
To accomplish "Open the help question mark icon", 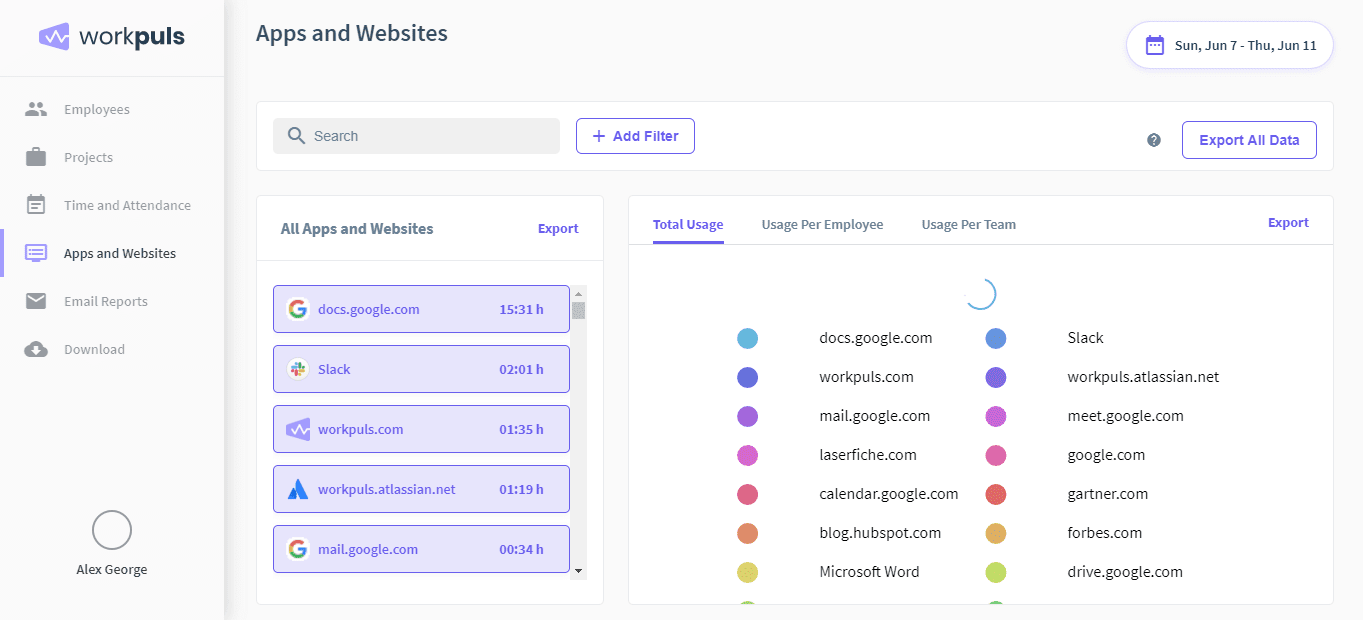I will (x=1153, y=140).
